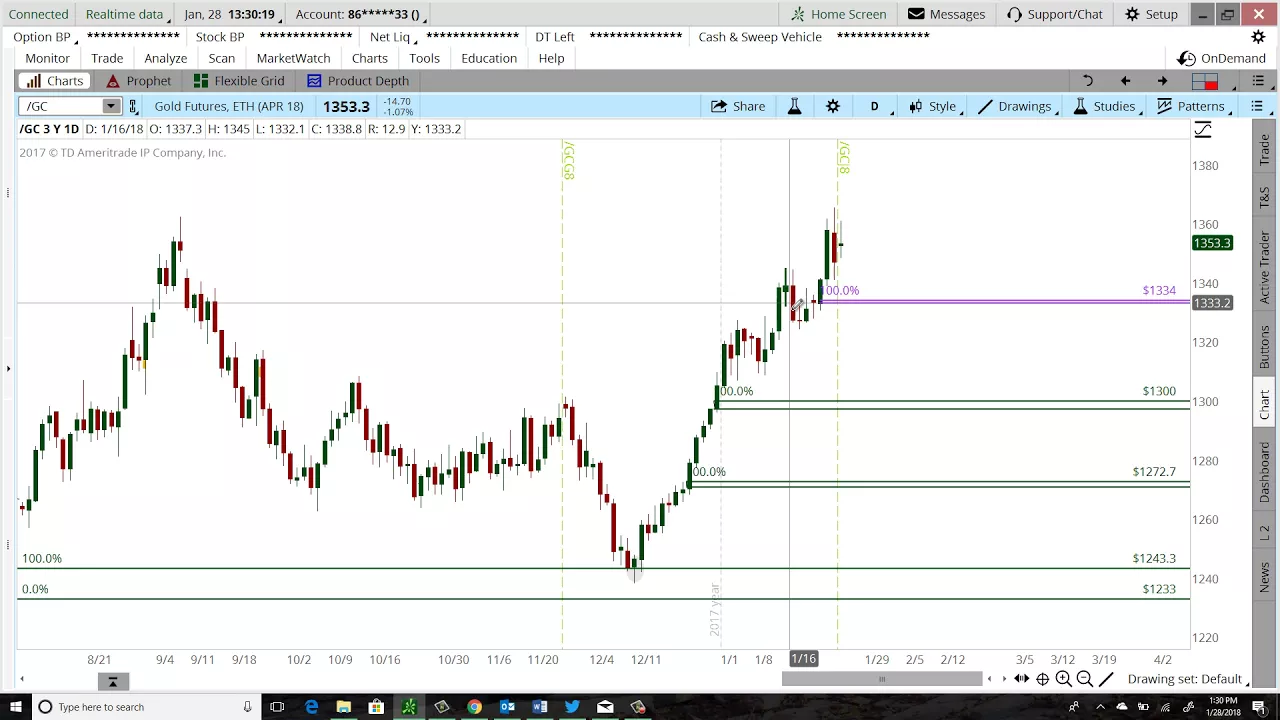Click the forward arrow icon

tap(1162, 81)
